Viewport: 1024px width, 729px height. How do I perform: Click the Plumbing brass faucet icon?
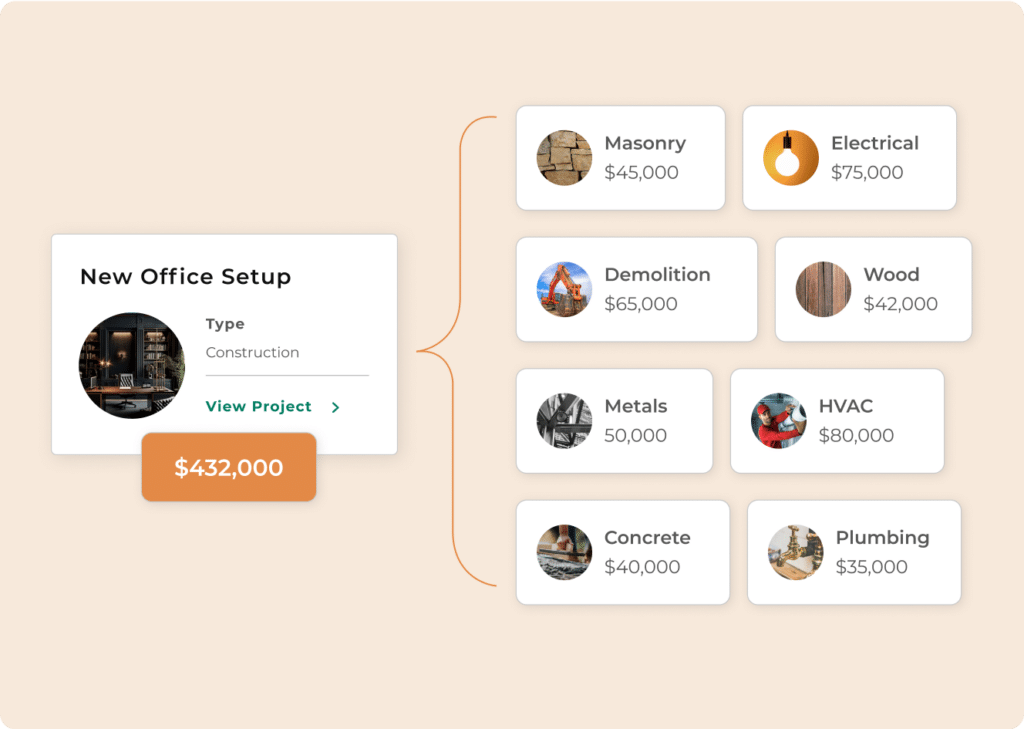[x=795, y=552]
